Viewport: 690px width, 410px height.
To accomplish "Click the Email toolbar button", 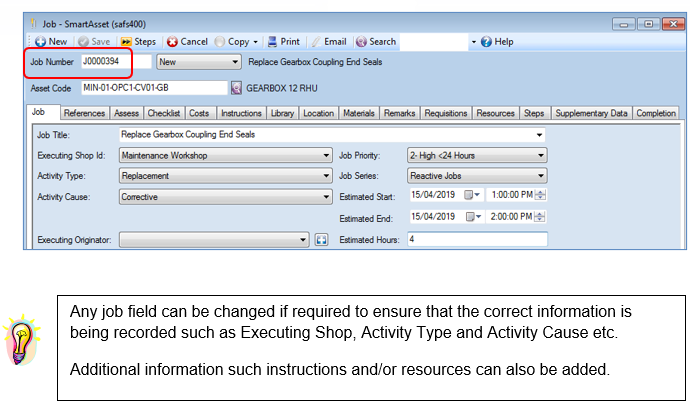I will (x=329, y=42).
